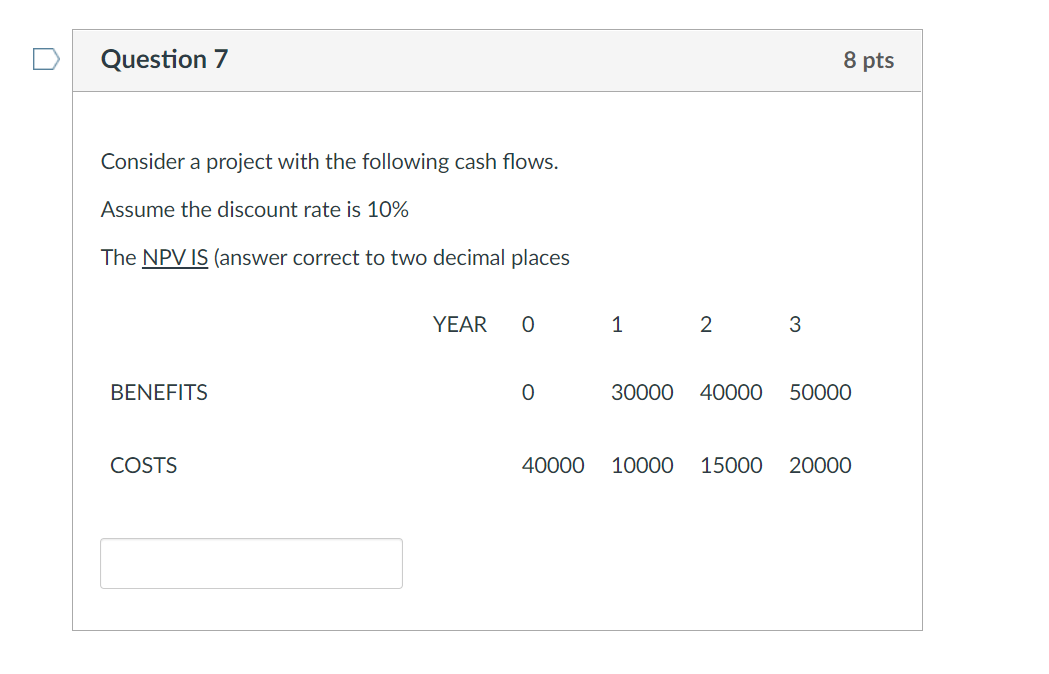Click the 40000 costs value
The image size is (1049, 674).
tap(553, 465)
